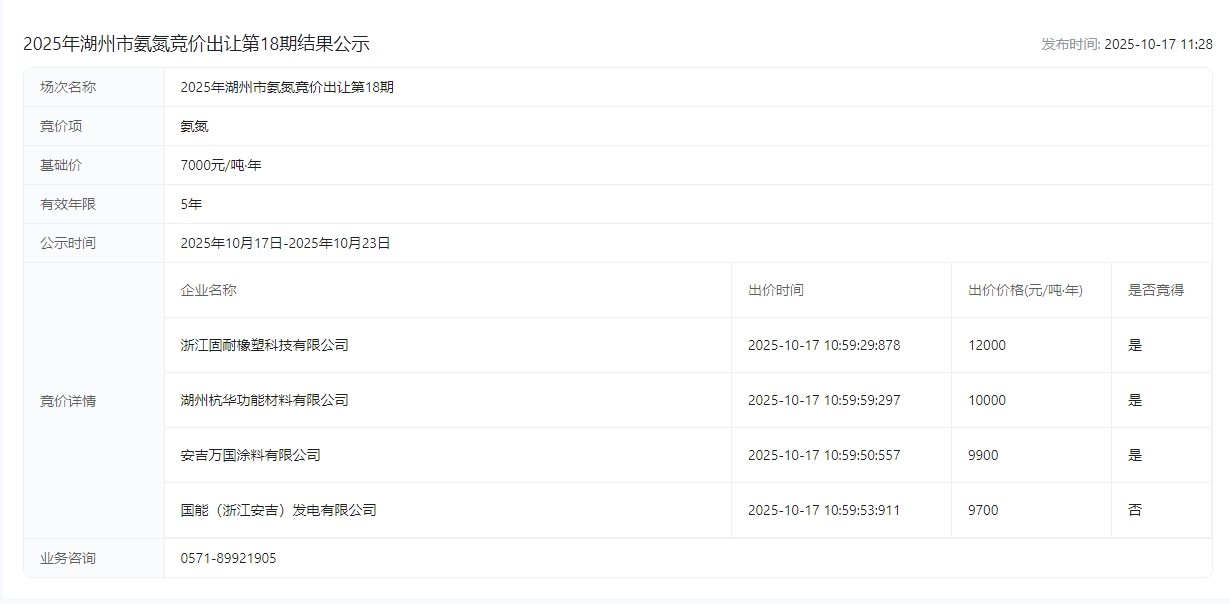Screen dimensions: 1230x604
Task: Click the 是否竞得 column header
Action: pos(1155,290)
